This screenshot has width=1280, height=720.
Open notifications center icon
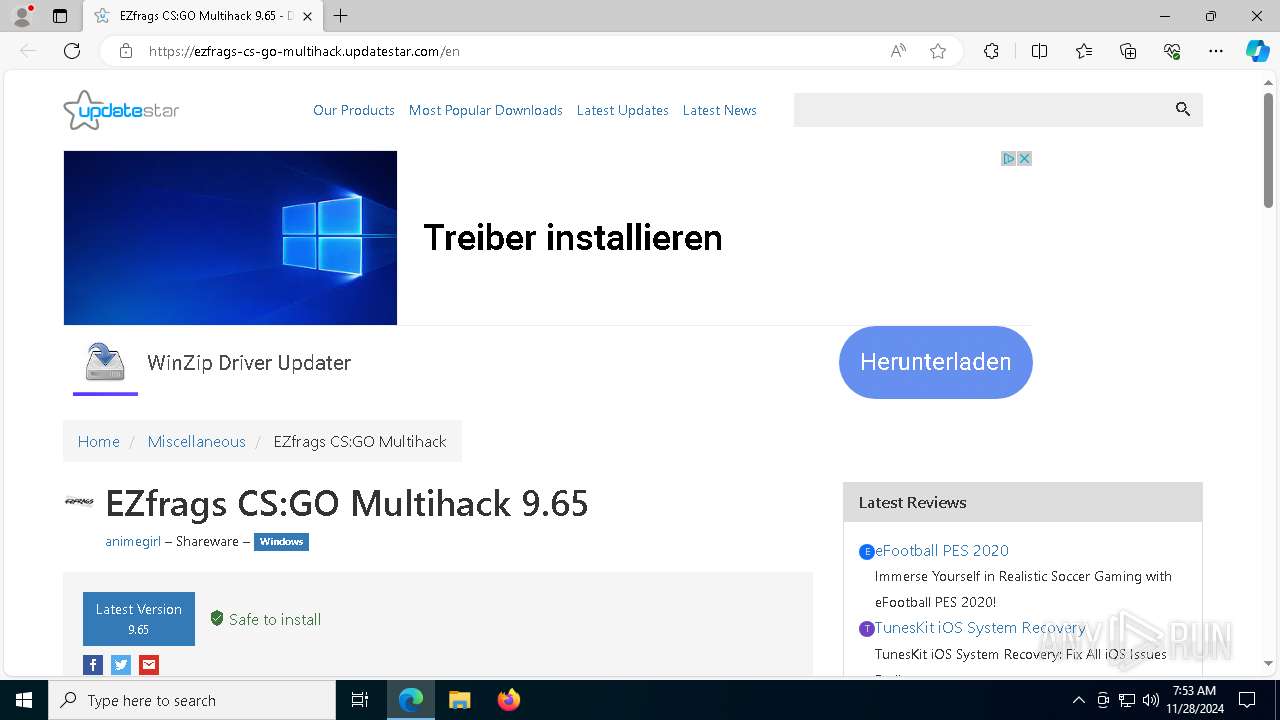click(1247, 700)
